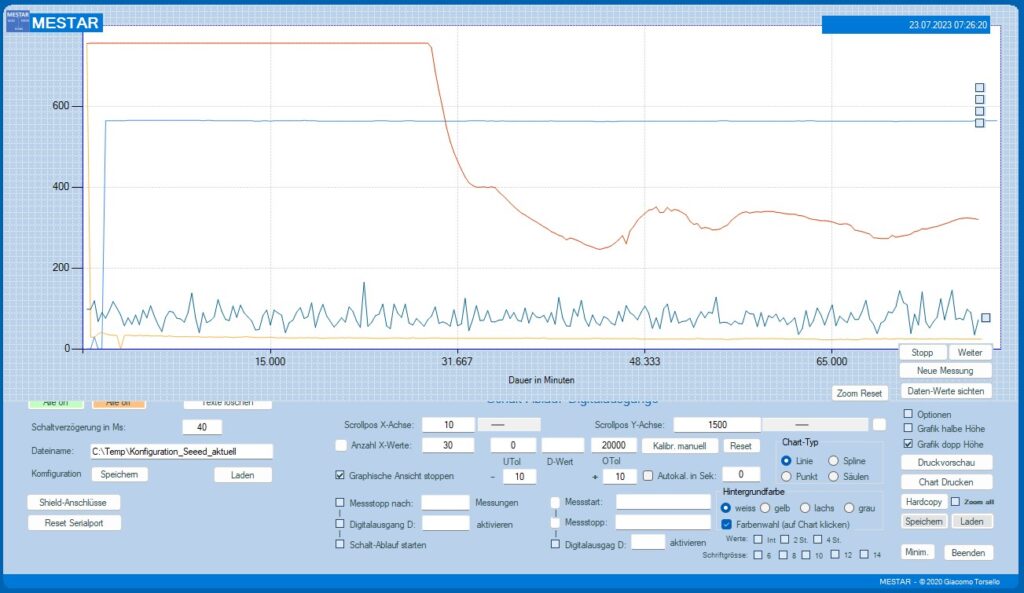Image resolution: width=1024 pixels, height=593 pixels.
Task: Click the lone series marker near the chart bottom
Action: (985, 318)
